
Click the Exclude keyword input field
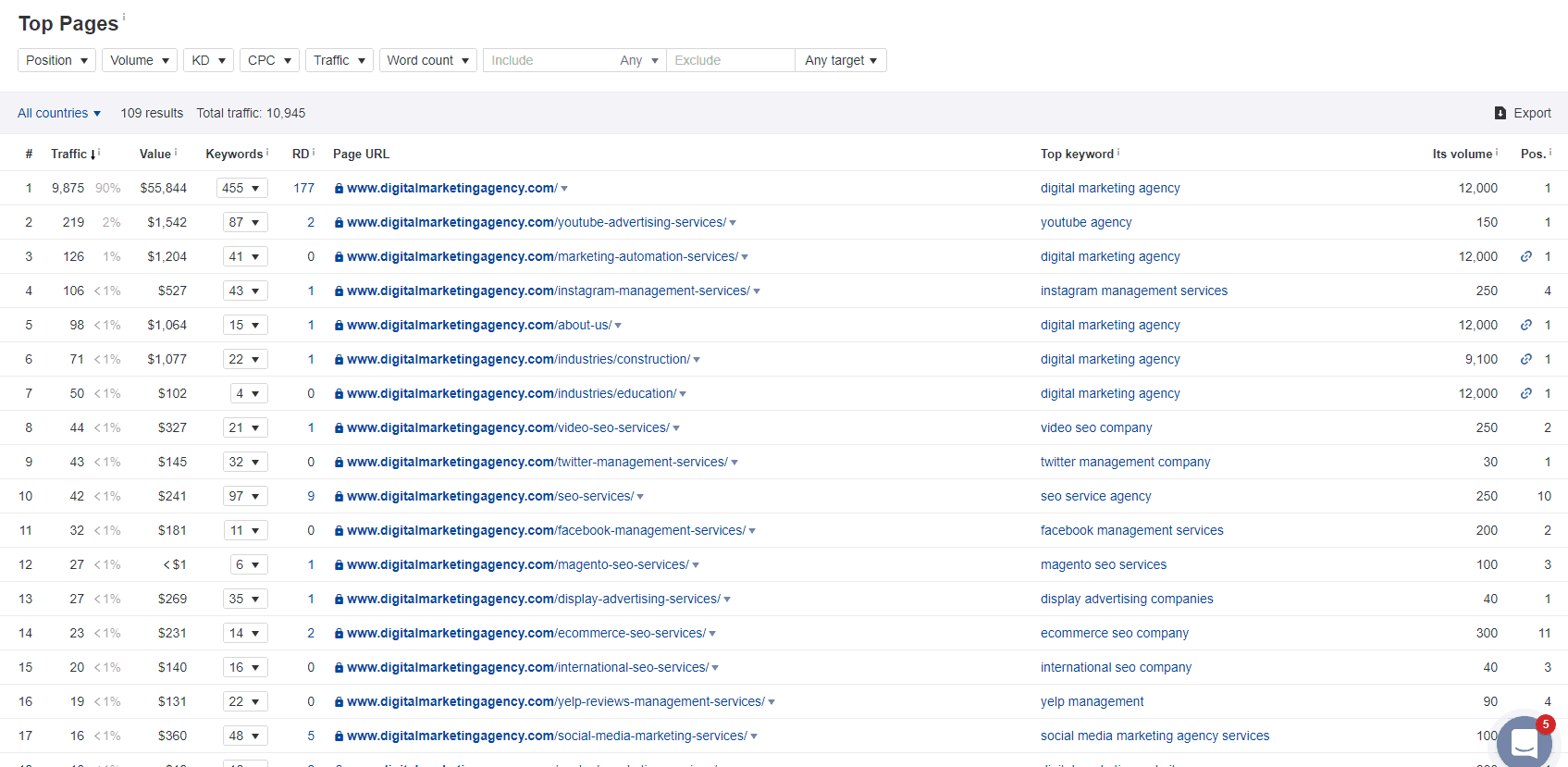tap(729, 60)
